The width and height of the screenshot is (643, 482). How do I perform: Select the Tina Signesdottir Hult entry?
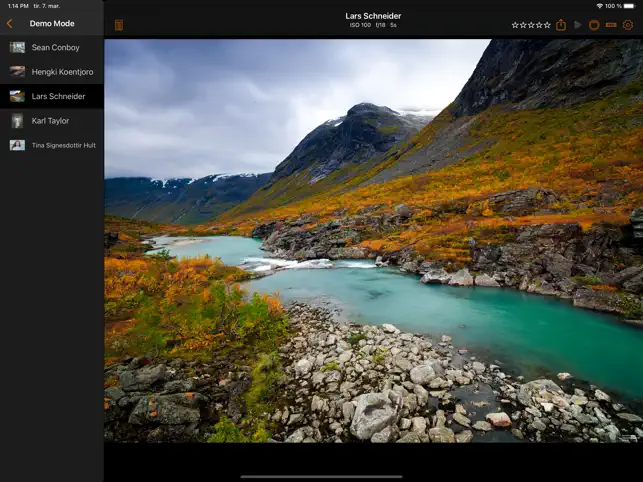(52, 145)
